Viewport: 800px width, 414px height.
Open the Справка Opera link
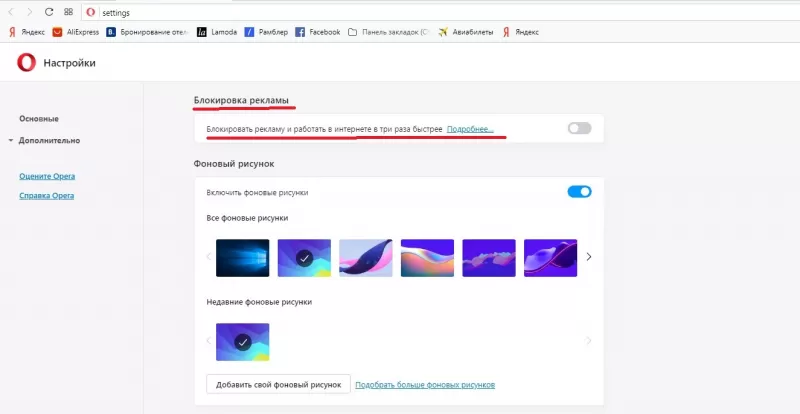point(46,196)
